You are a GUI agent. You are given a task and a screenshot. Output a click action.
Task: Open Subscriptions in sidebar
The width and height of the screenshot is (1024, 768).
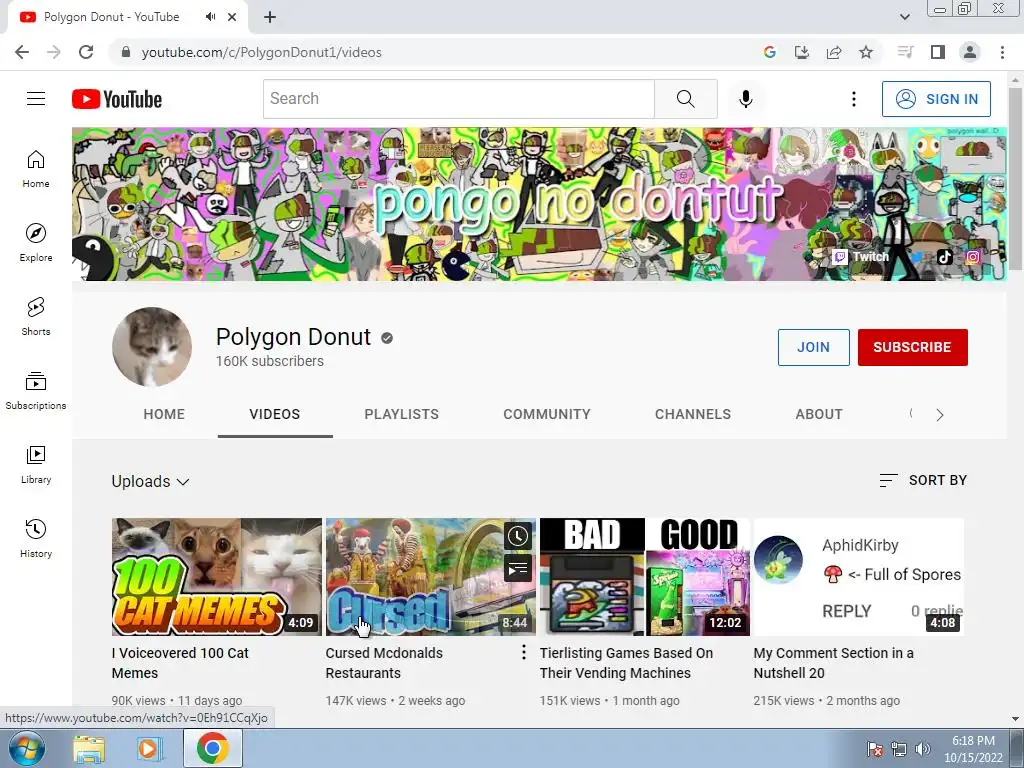coord(36,390)
